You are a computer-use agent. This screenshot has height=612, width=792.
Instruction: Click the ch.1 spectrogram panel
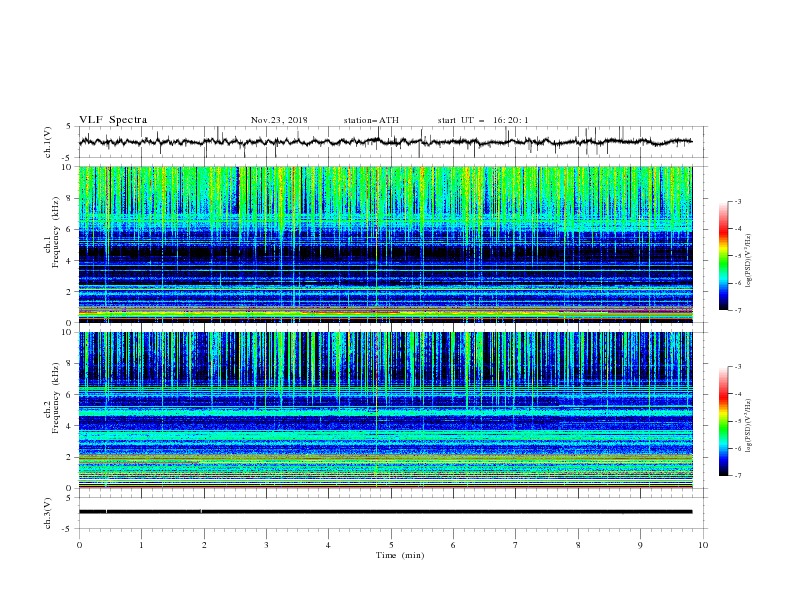[x=385, y=244]
